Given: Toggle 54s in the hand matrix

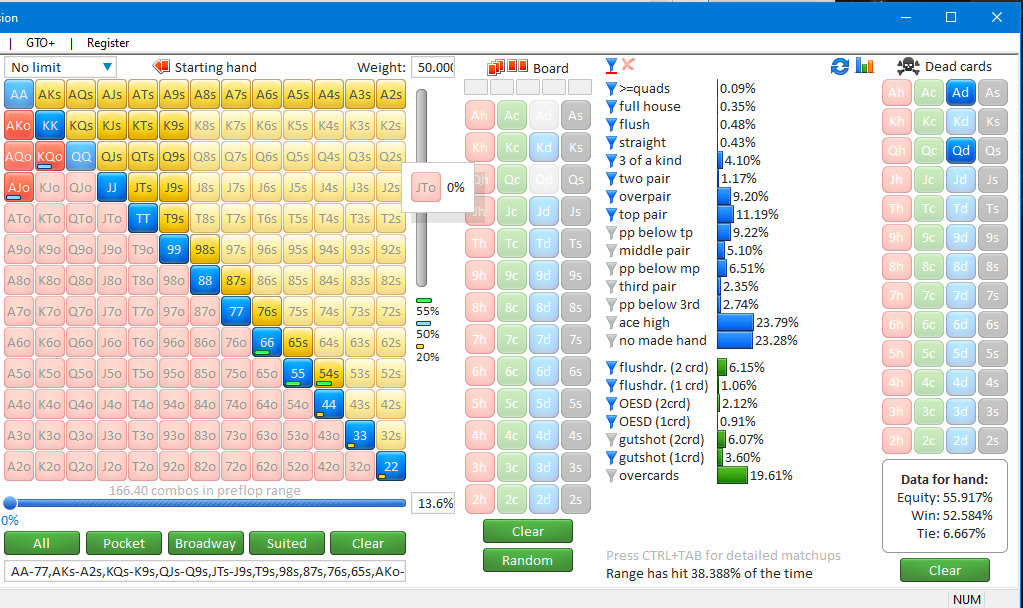Looking at the screenshot, I should coord(329,373).
